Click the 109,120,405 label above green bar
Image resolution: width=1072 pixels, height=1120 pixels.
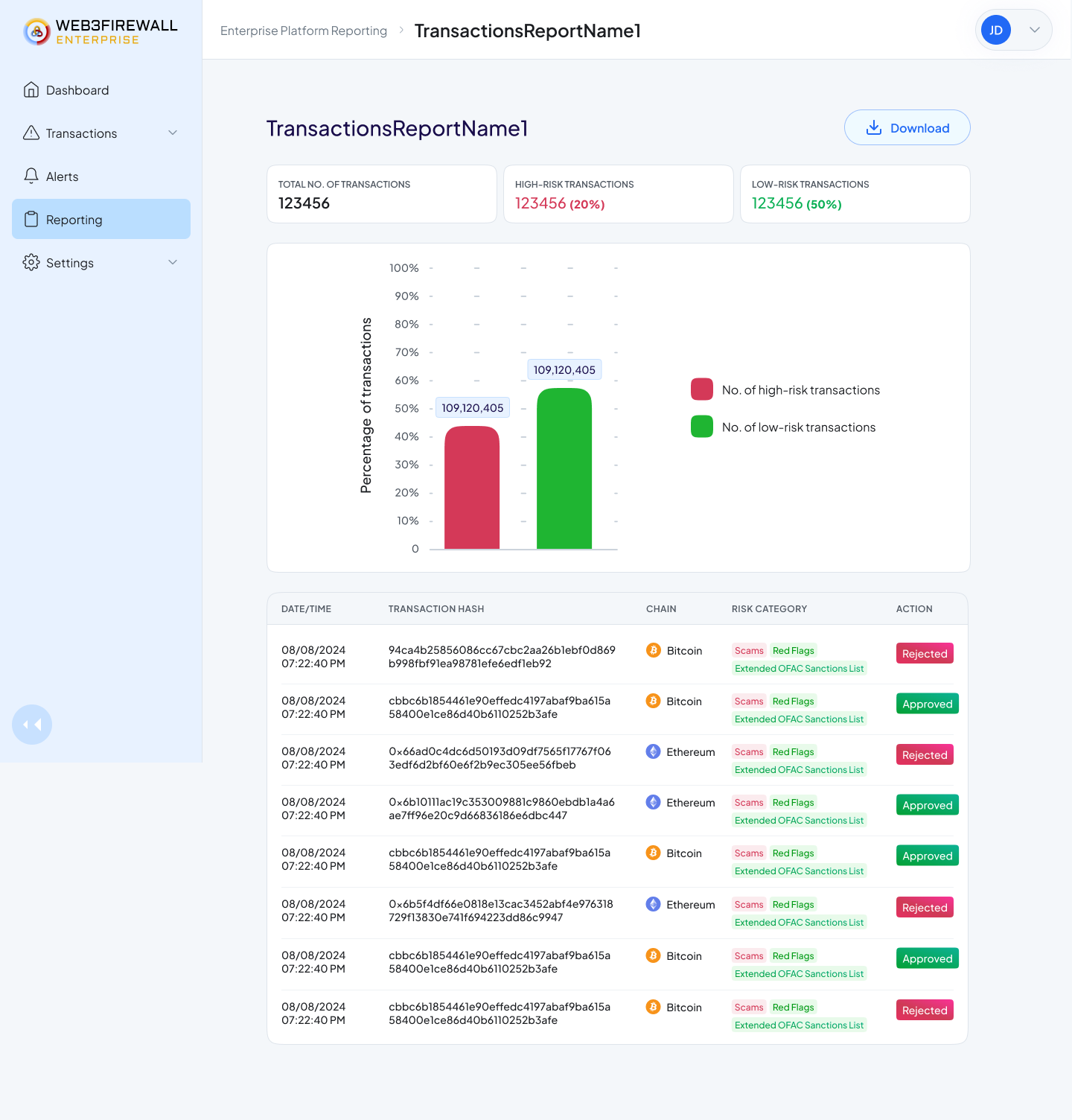click(564, 369)
